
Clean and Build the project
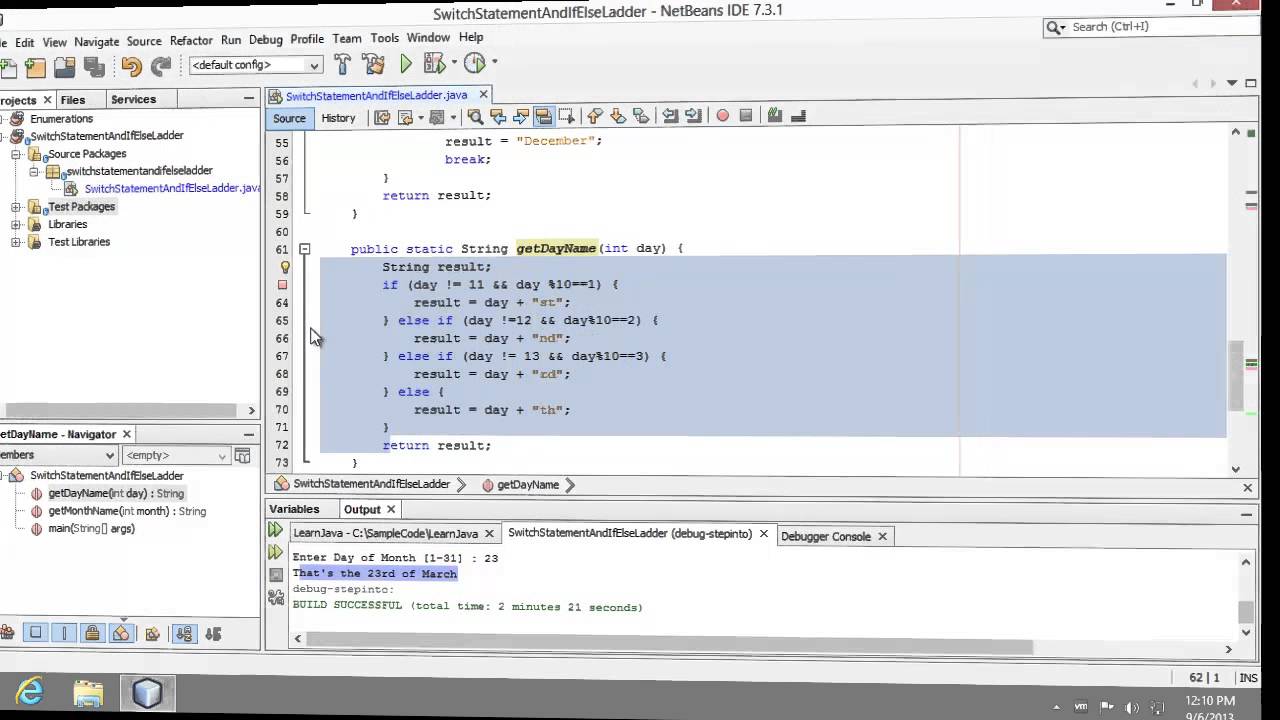[373, 65]
